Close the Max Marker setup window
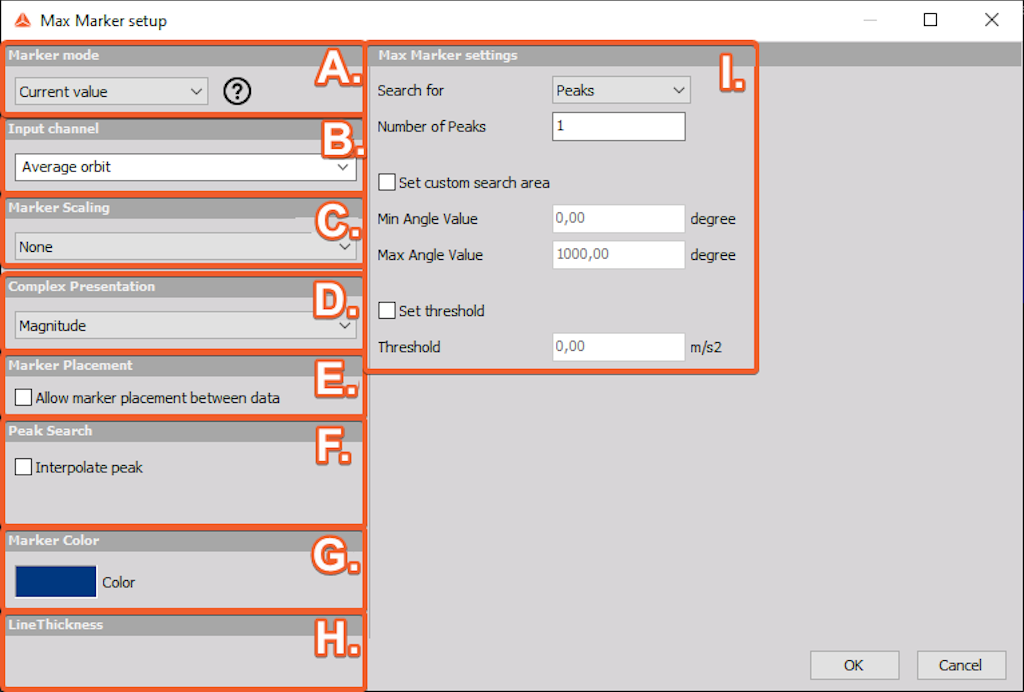 991,20
